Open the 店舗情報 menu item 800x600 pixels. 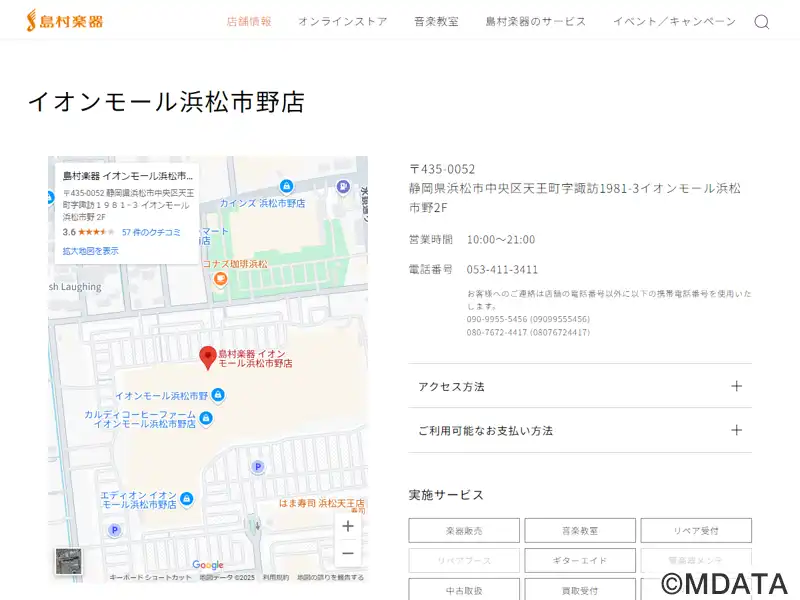pos(249,21)
